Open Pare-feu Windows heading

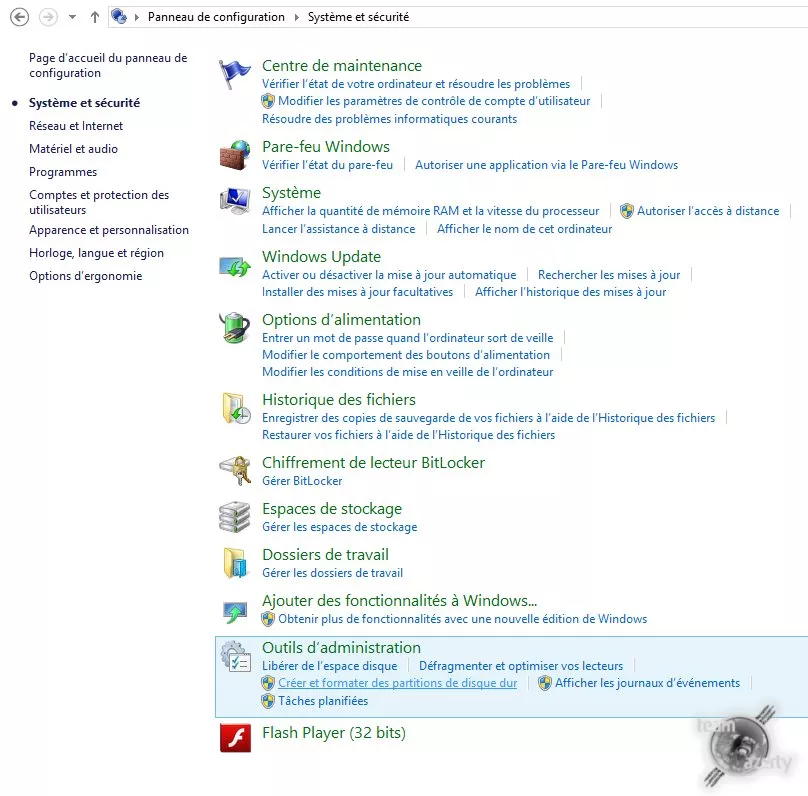pos(326,147)
